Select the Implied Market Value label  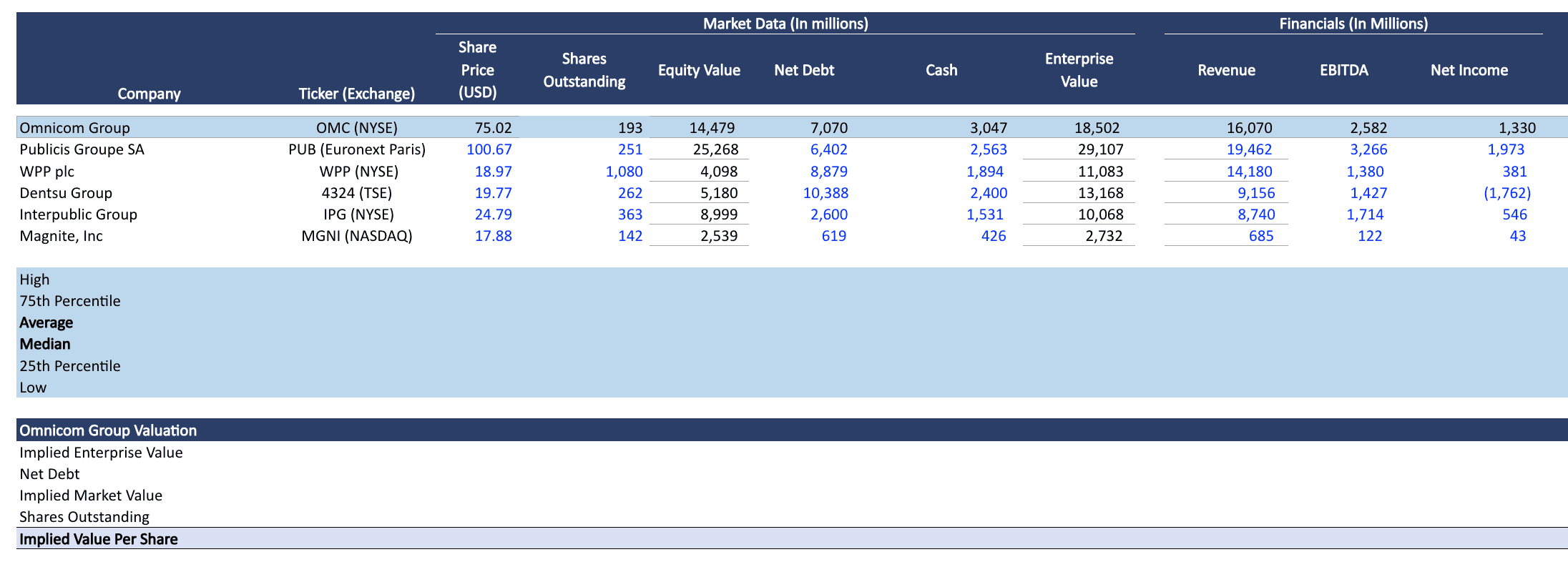coord(91,495)
